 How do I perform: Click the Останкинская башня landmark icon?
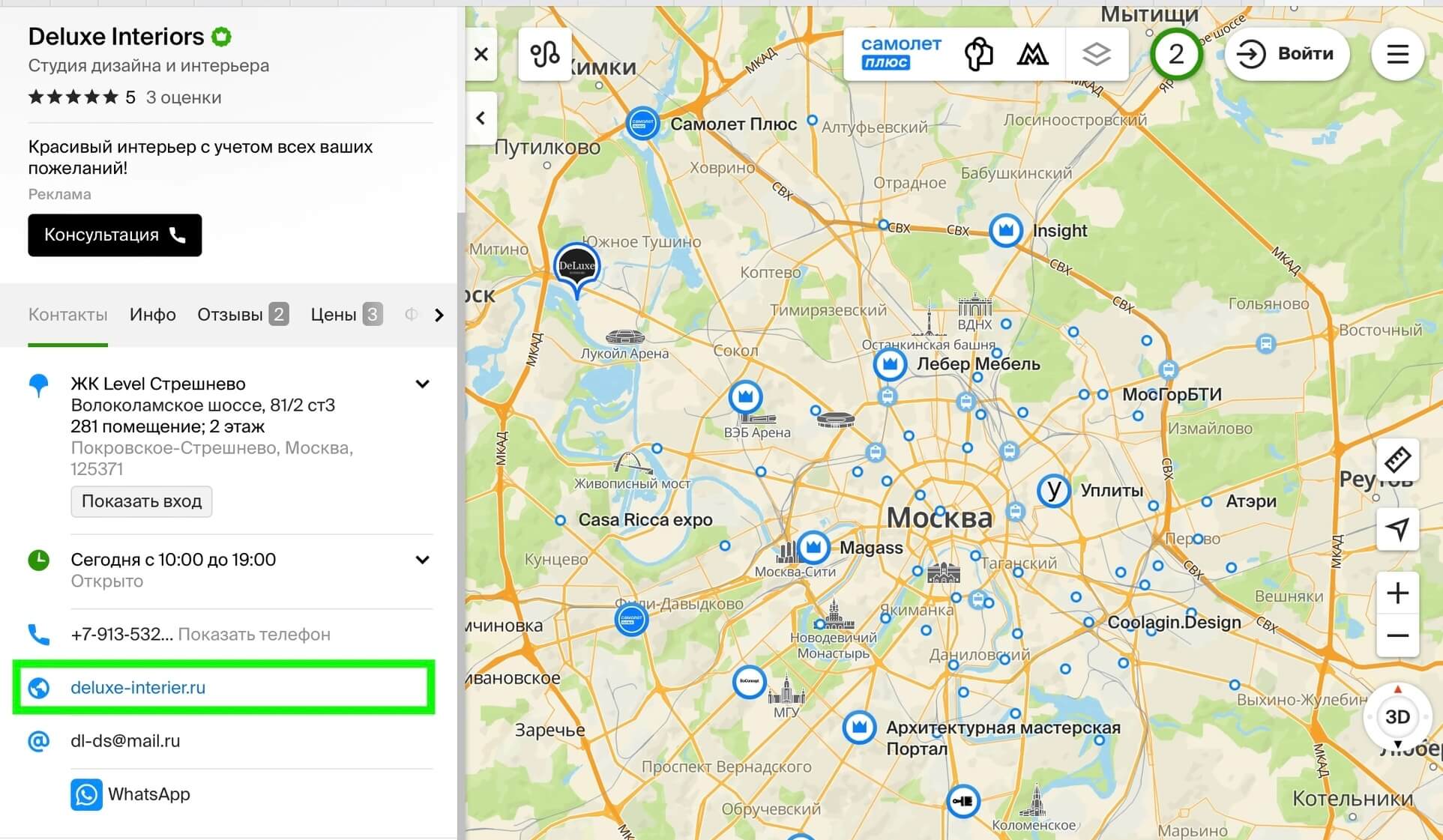point(928,318)
